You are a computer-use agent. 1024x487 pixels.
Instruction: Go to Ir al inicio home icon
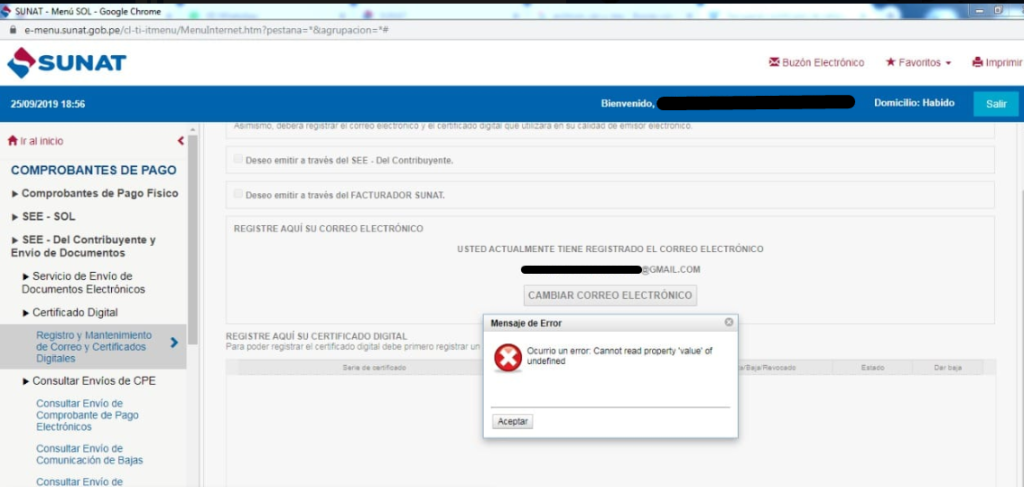[12, 141]
